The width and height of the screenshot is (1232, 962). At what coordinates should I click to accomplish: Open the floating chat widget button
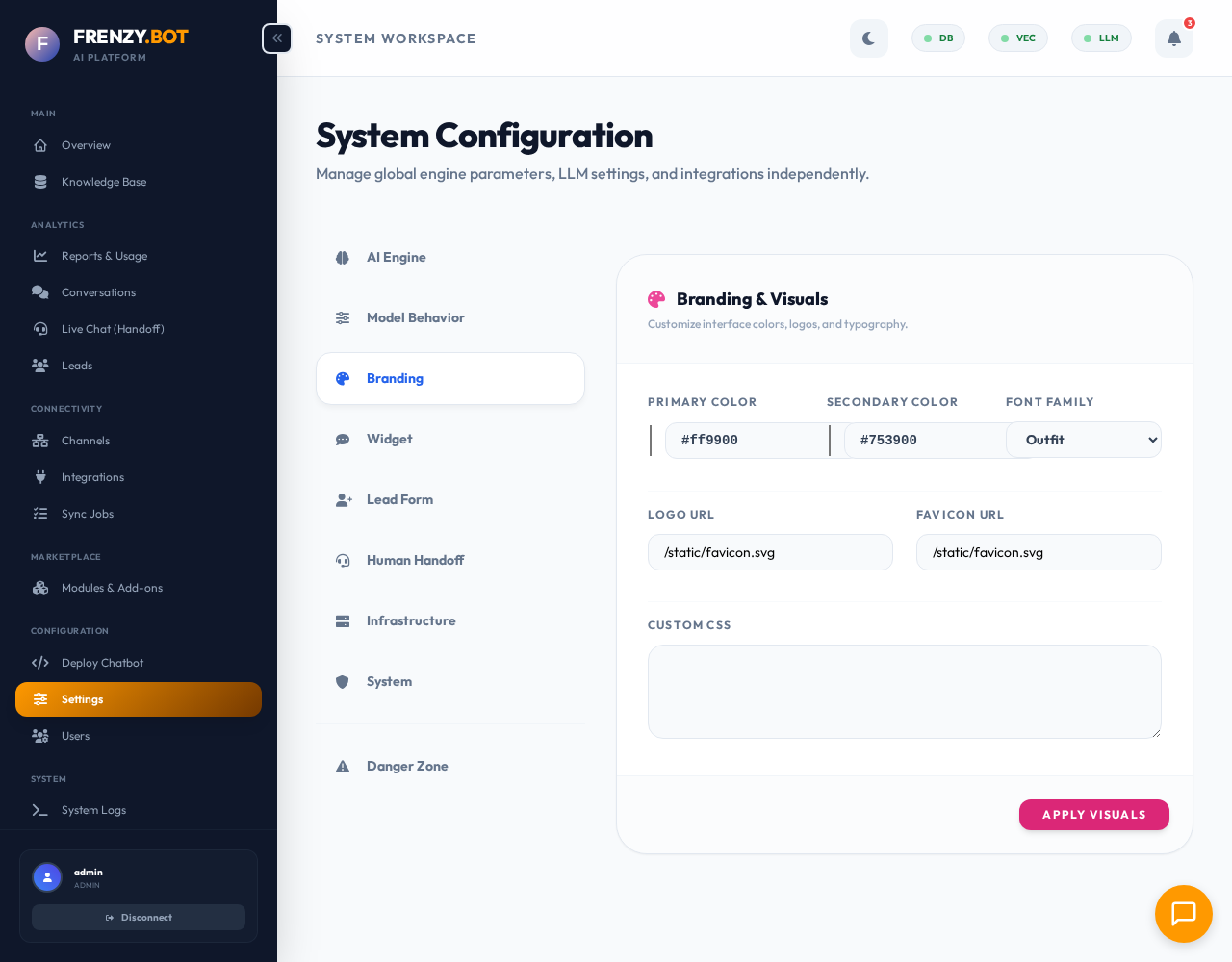point(1183,913)
